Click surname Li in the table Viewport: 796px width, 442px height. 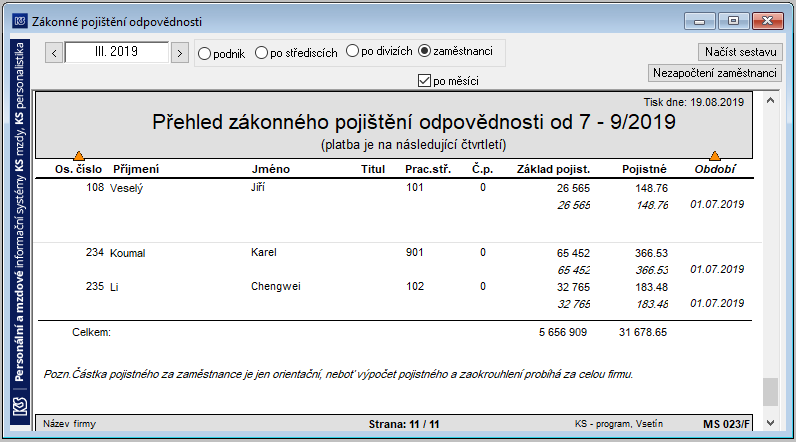(114, 287)
